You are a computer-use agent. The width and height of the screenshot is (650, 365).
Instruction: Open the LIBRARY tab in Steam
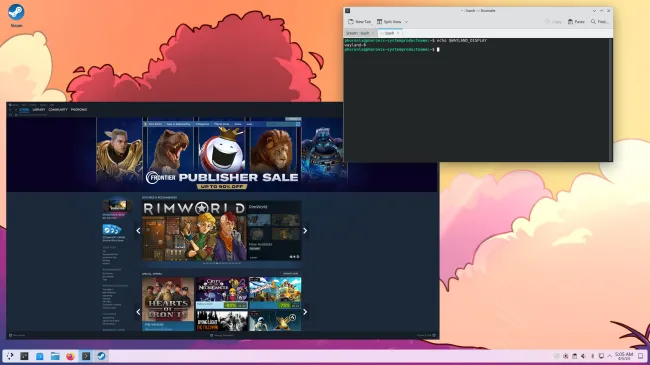point(39,110)
